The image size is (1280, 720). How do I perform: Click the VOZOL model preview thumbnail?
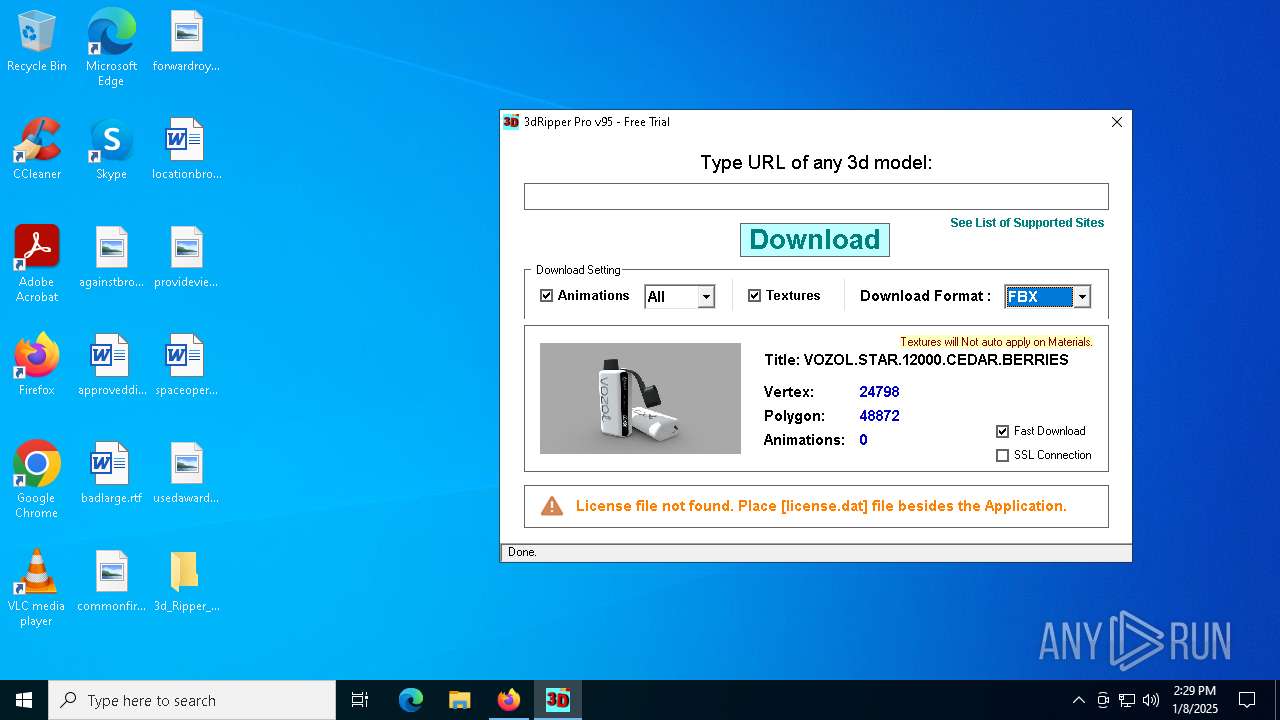(640, 398)
